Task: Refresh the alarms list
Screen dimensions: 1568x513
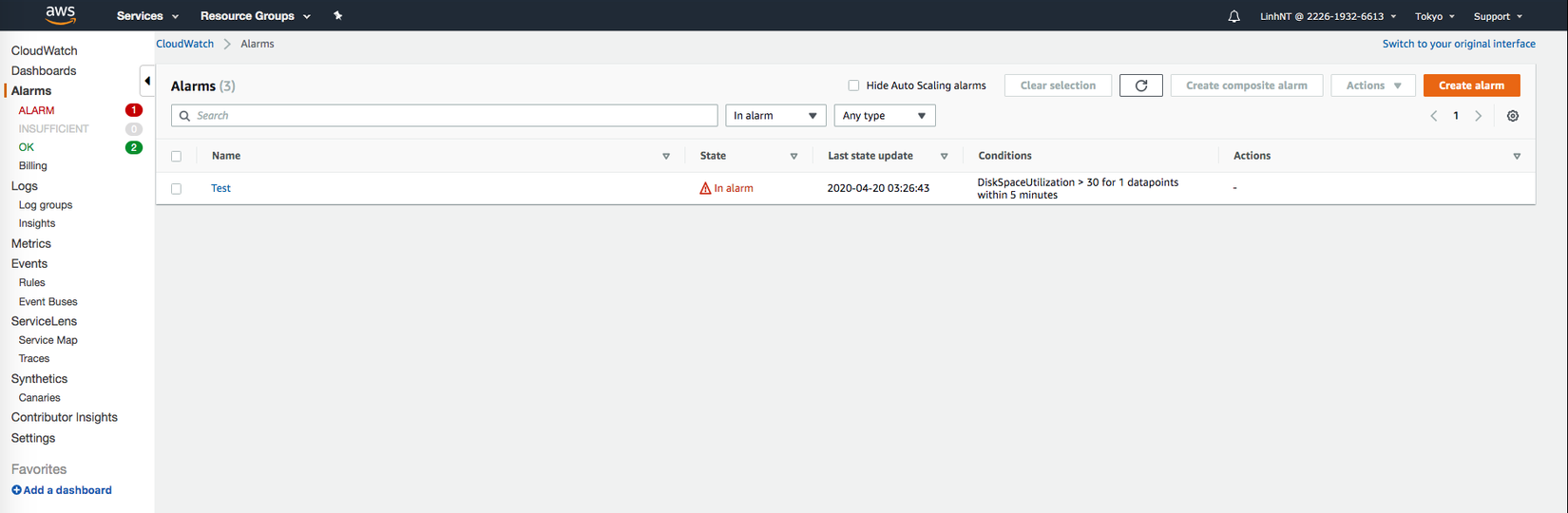Action: 1140,85
